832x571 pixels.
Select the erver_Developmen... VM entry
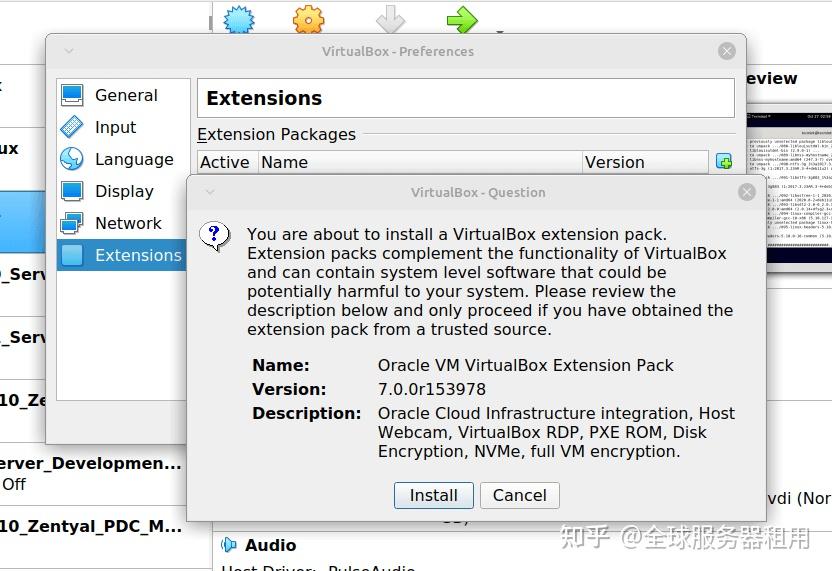pos(91,473)
